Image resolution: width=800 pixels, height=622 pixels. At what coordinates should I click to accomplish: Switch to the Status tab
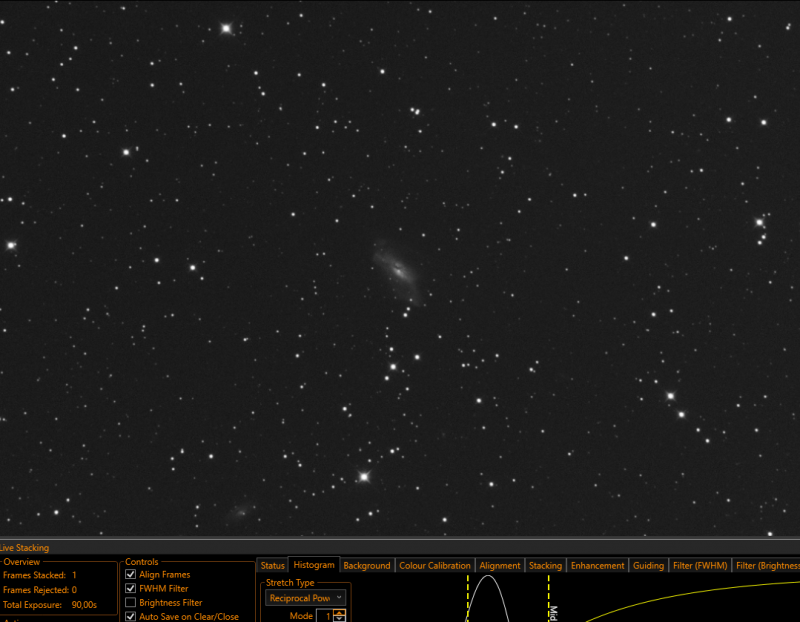[272, 565]
